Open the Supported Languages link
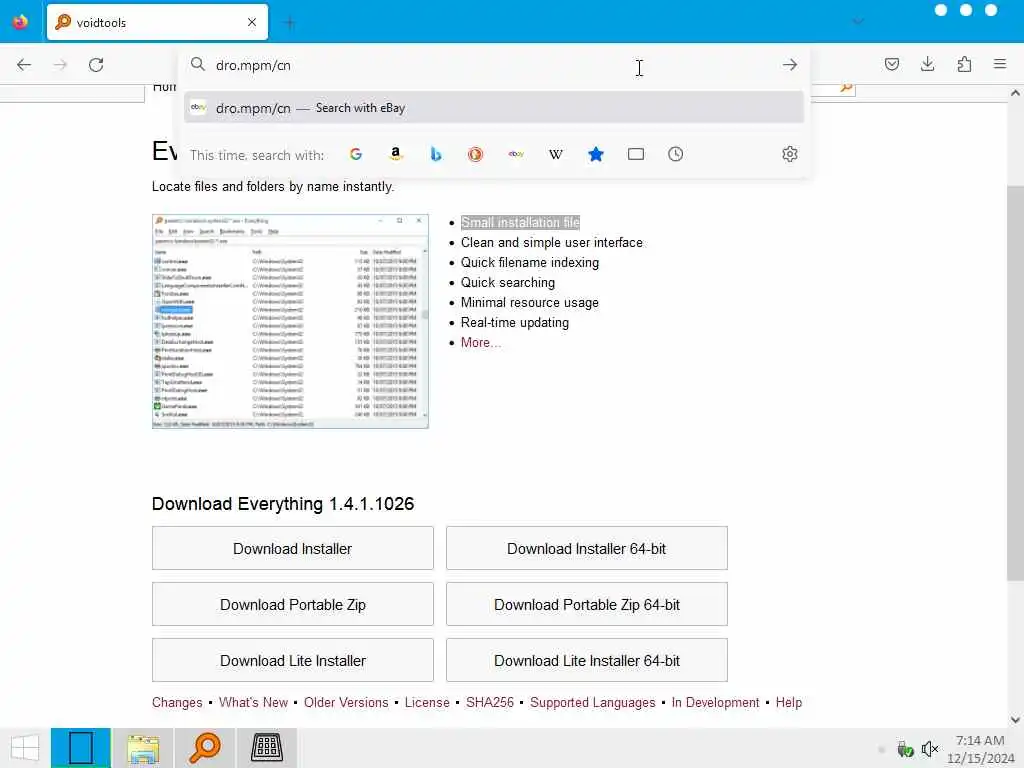This screenshot has height=768, width=1024. 592,703
